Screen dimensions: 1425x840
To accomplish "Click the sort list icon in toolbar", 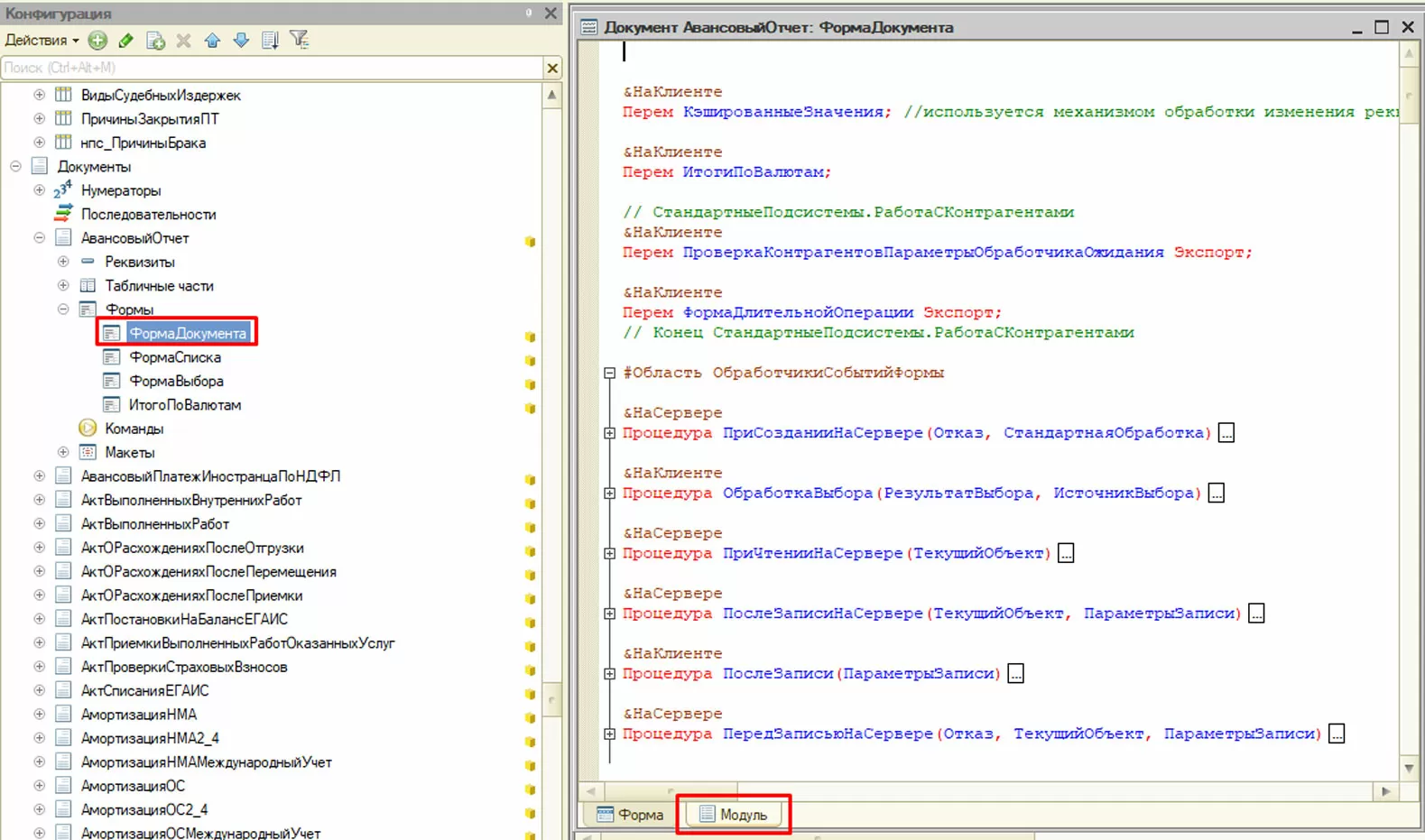I will pos(270,40).
